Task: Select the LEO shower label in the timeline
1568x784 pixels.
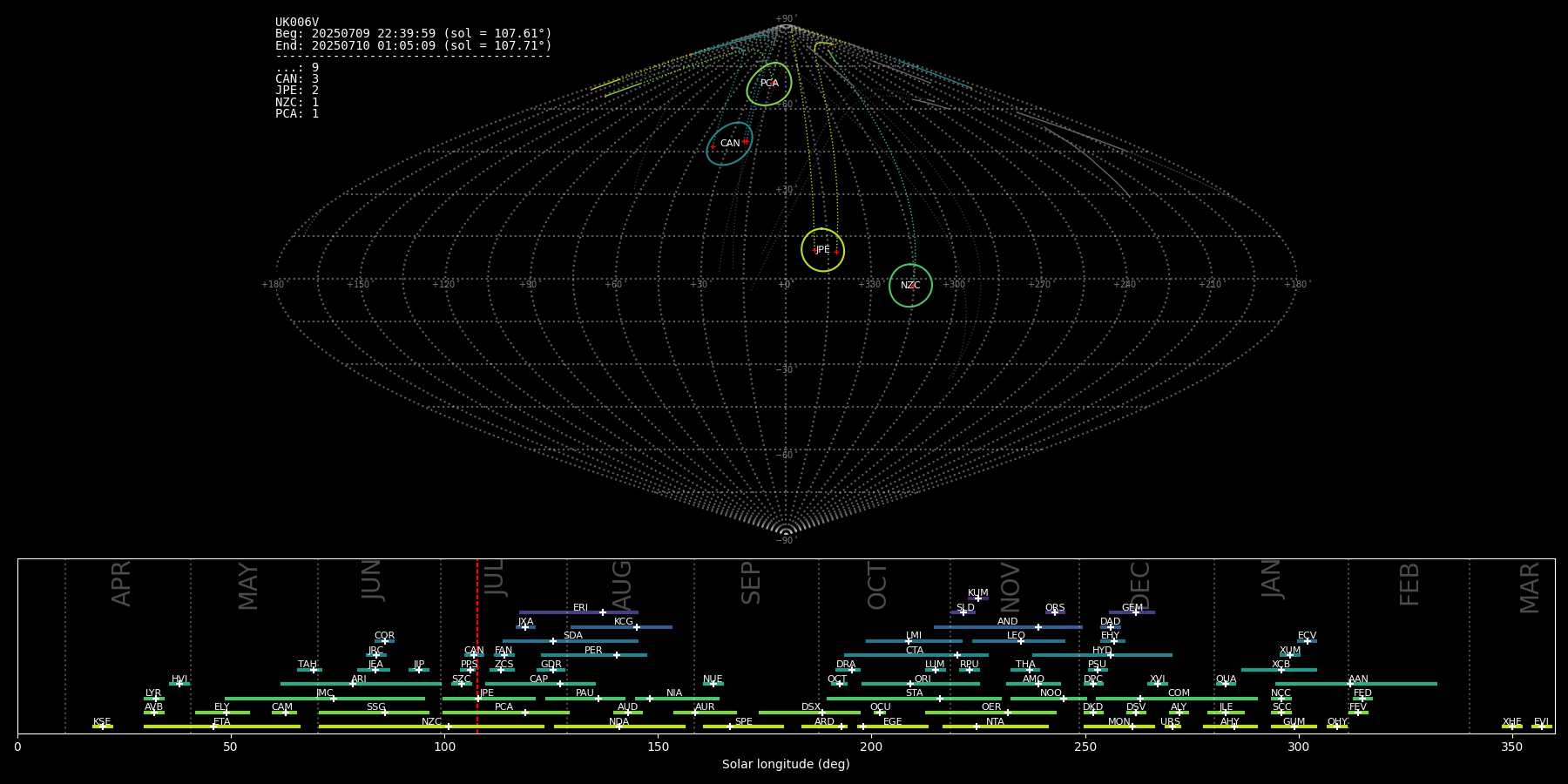Action: pyautogui.click(x=1017, y=636)
